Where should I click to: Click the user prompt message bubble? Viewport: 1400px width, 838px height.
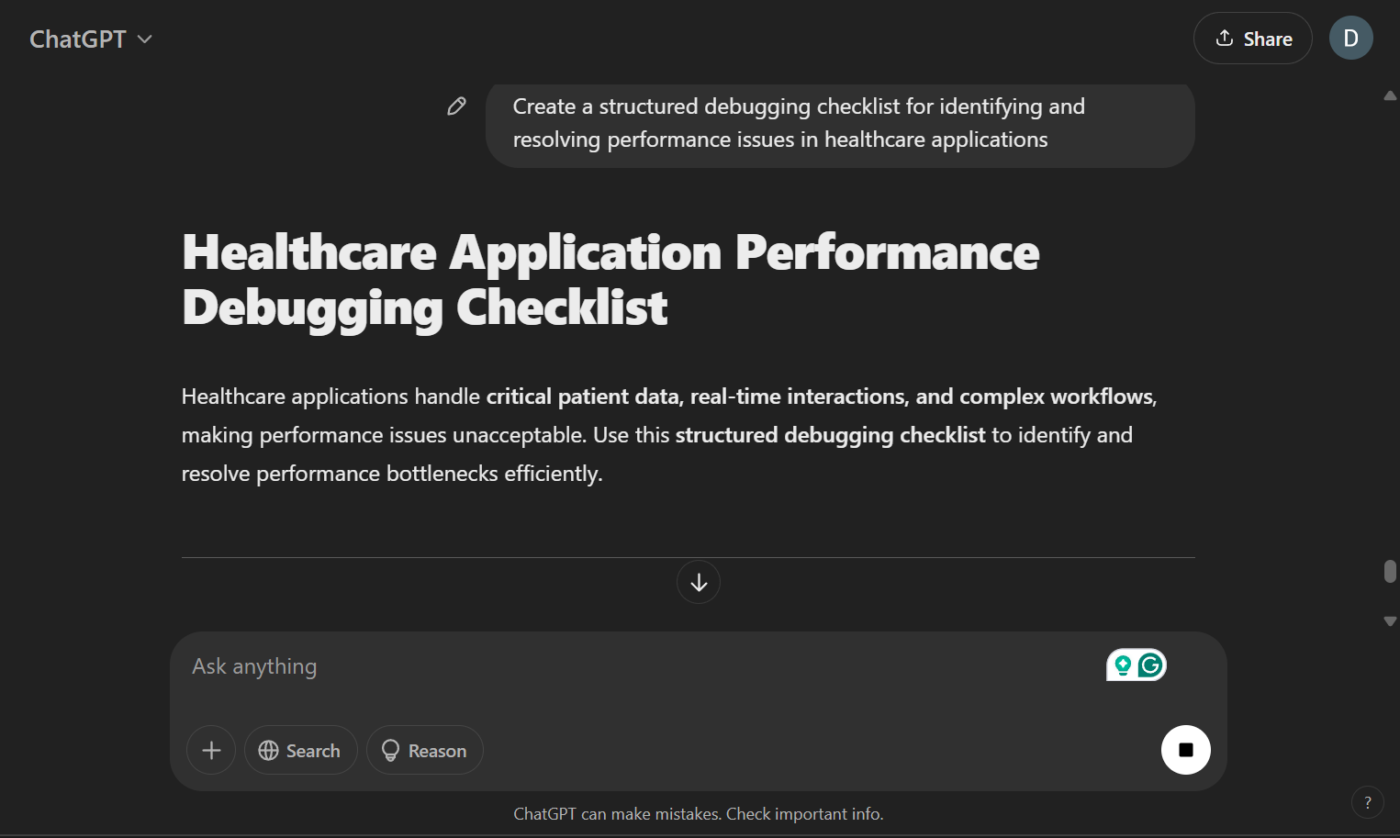click(x=840, y=123)
